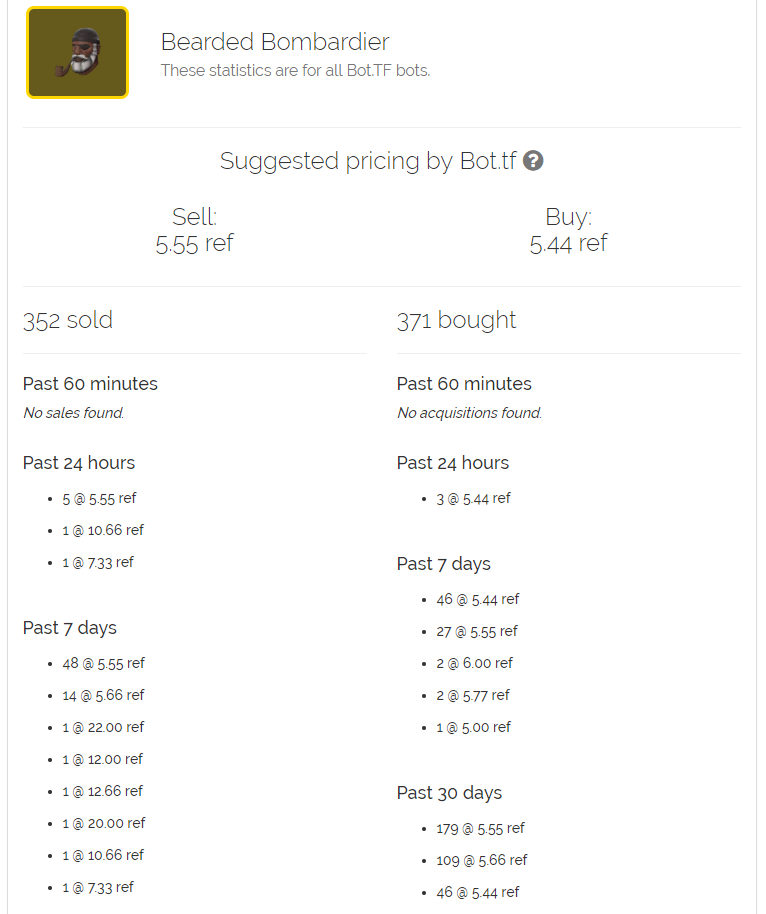Image resolution: width=766 pixels, height=914 pixels.
Task: Click the Bearded Bombardier title text
Action: [x=275, y=42]
